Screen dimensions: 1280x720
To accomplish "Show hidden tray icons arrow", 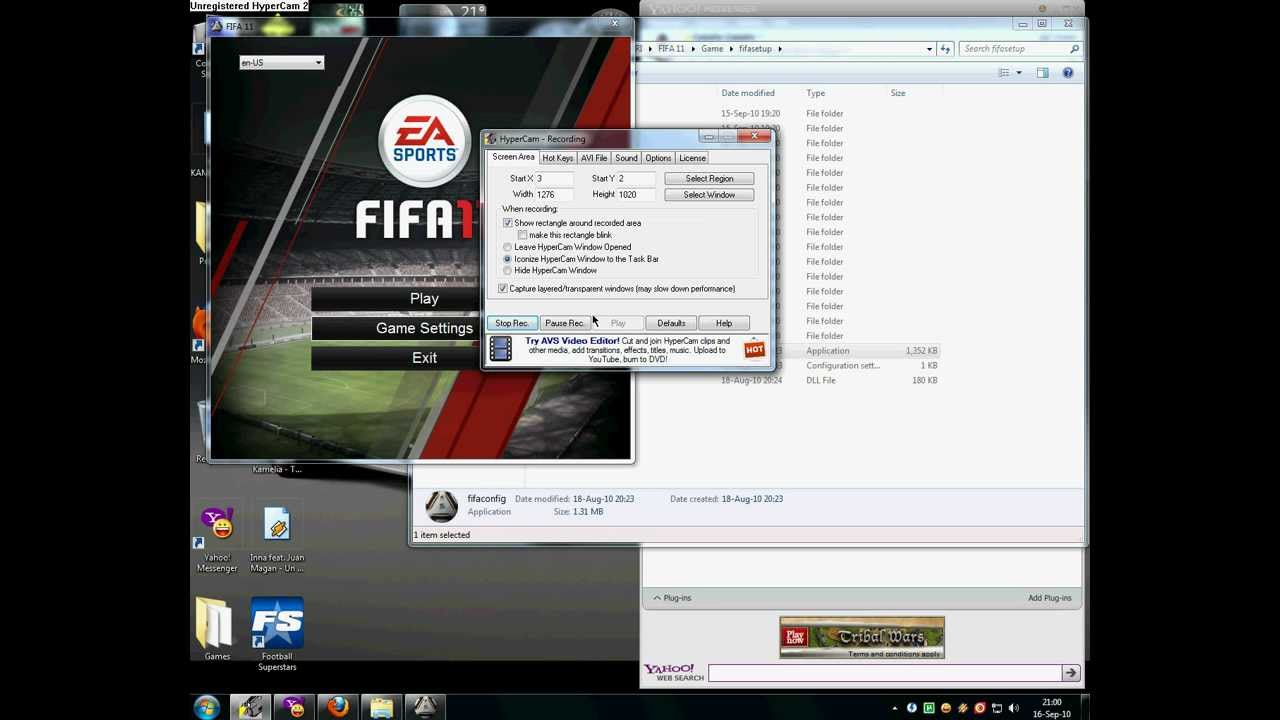I will (x=895, y=708).
